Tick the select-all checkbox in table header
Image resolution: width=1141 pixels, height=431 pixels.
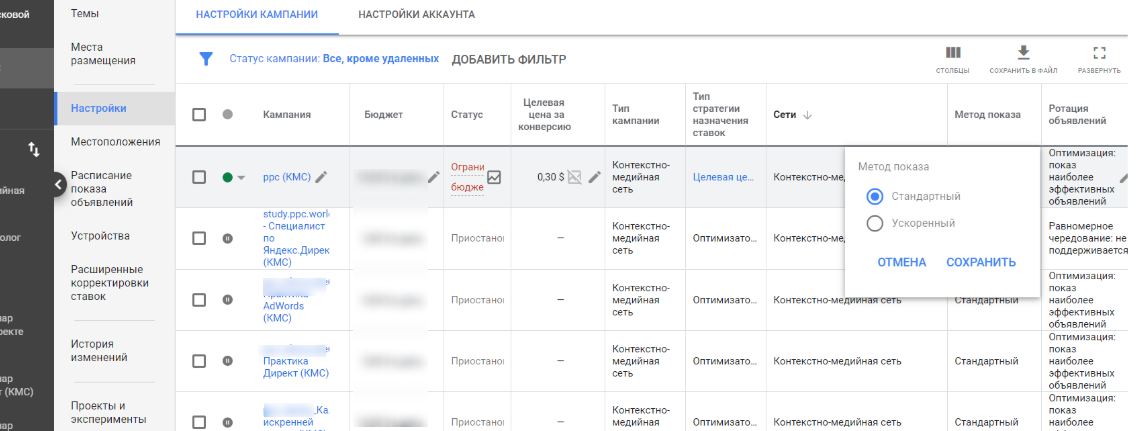click(199, 115)
